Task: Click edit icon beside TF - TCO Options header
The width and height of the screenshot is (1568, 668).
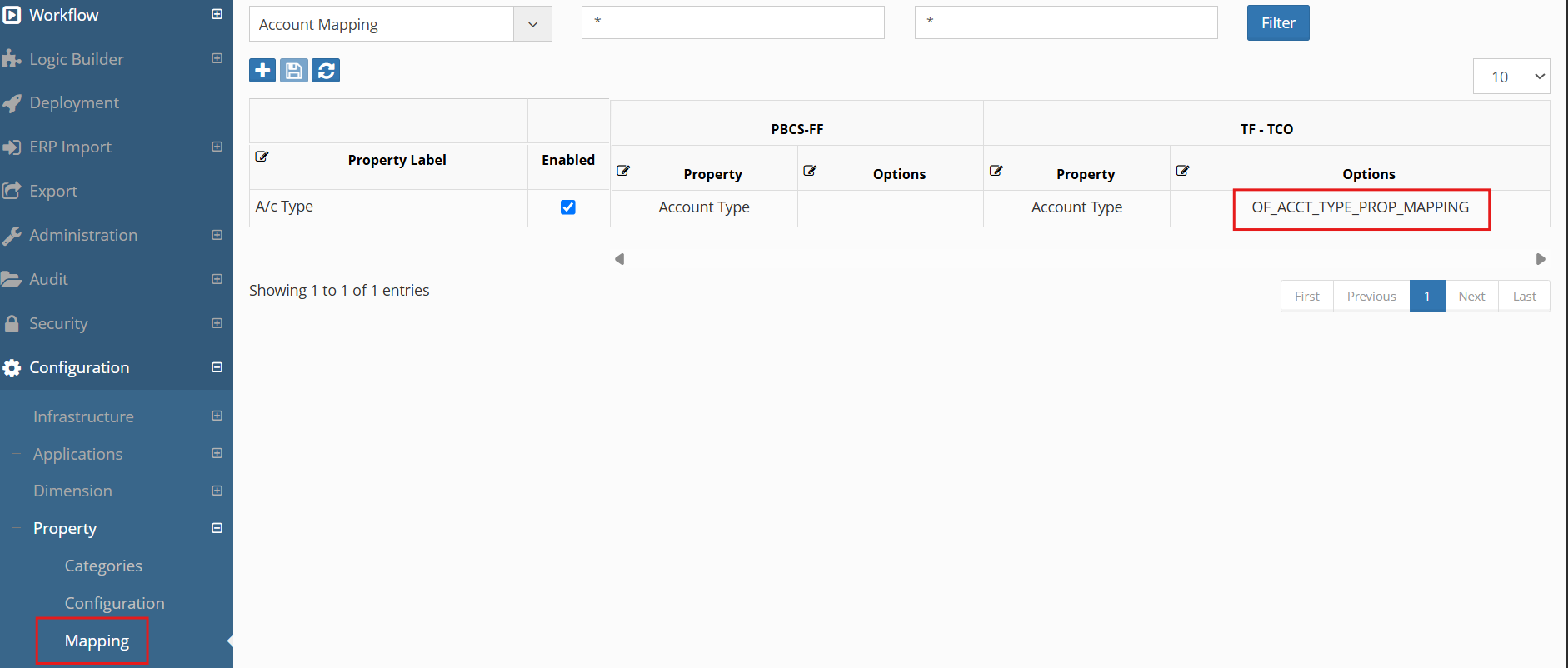Action: (x=1183, y=171)
